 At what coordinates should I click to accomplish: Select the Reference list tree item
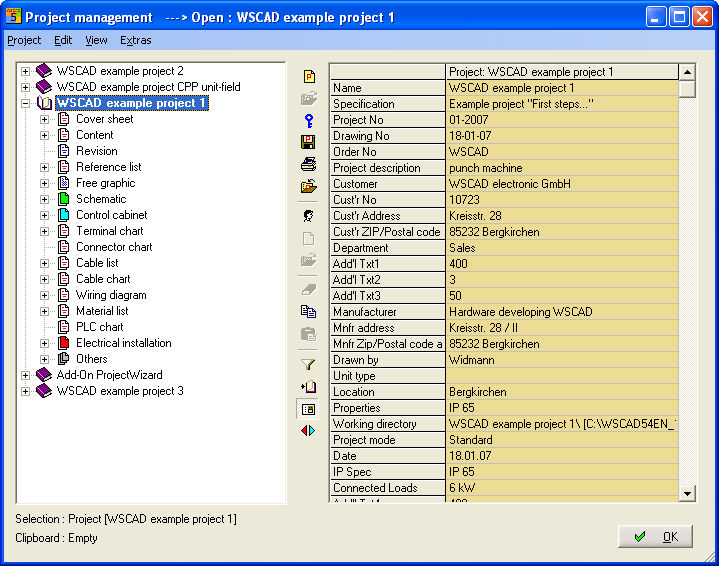pyautogui.click(x=109, y=167)
